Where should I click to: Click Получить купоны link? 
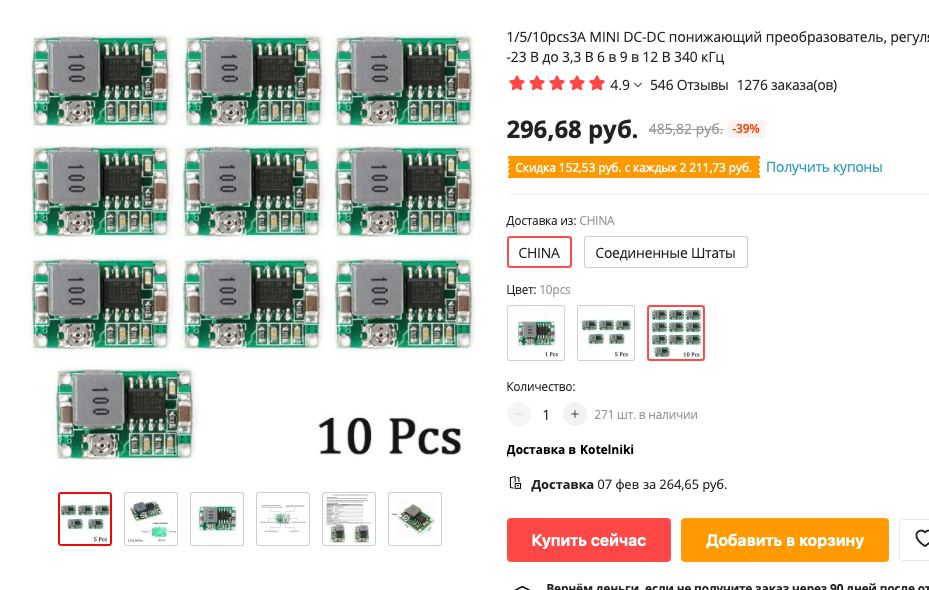(824, 167)
